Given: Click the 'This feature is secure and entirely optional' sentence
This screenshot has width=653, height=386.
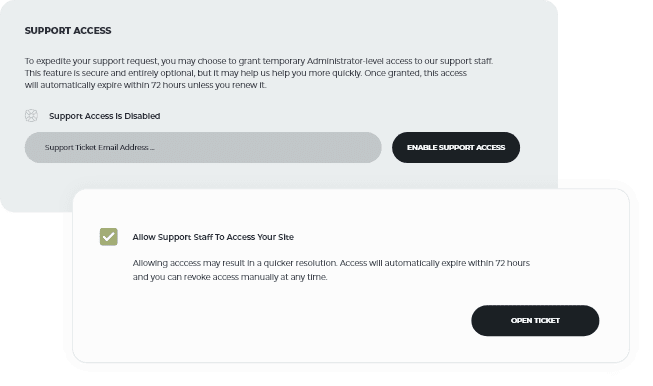Looking at the screenshot, I should coord(109,73).
